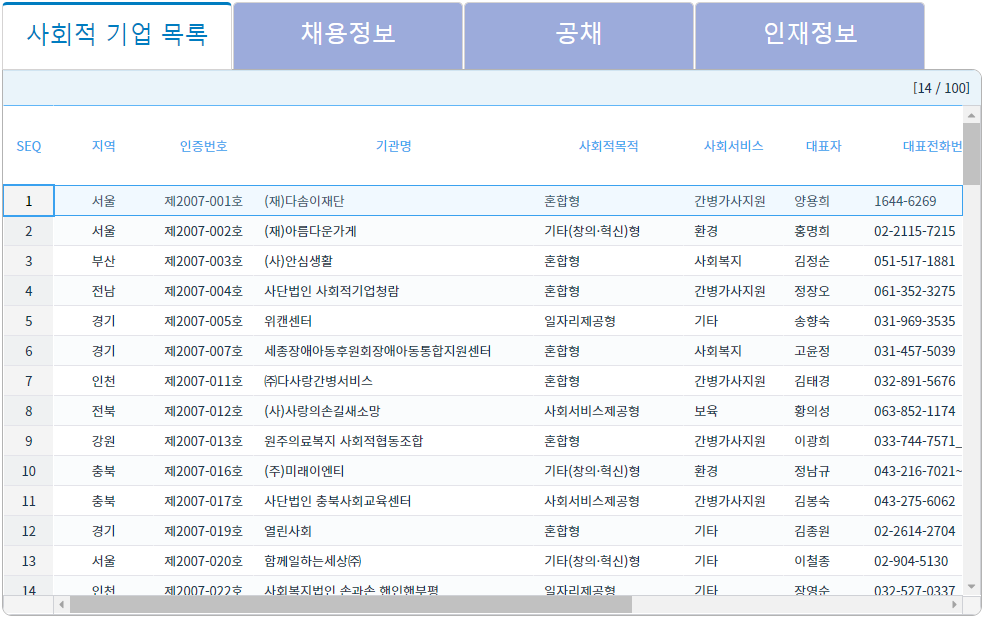The image size is (984, 618).
Task: Click the 인증번호 column header
Action: 204,146
